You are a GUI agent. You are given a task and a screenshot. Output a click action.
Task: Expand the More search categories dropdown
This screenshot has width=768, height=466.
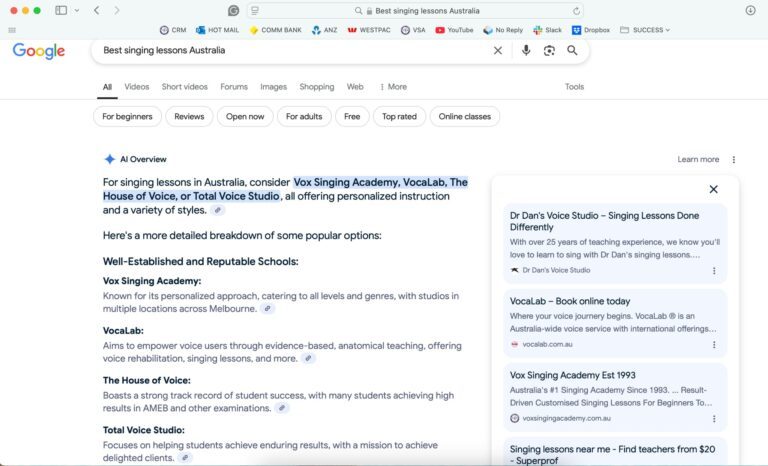click(393, 87)
